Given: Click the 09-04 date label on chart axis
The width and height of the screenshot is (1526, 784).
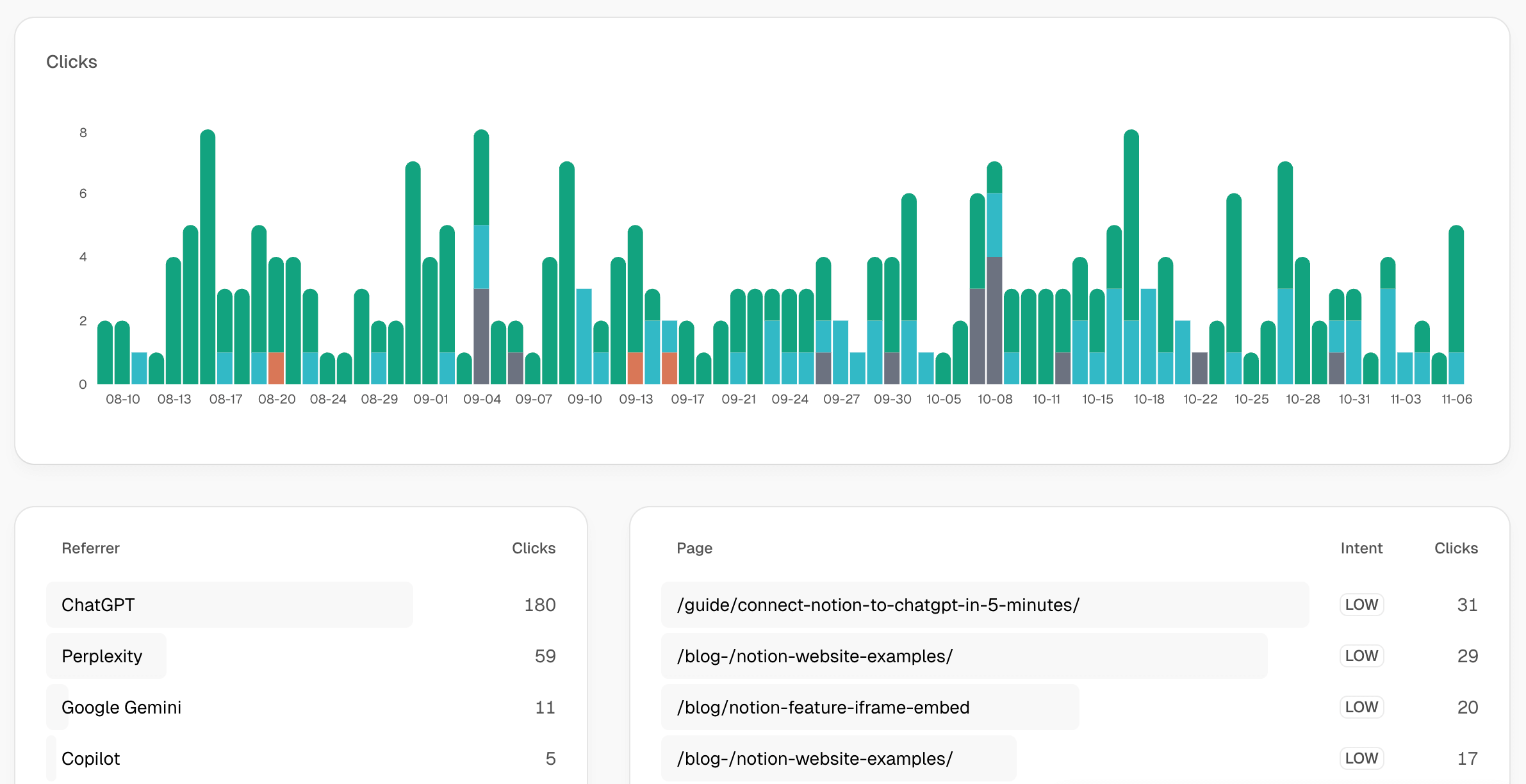Looking at the screenshot, I should (482, 399).
